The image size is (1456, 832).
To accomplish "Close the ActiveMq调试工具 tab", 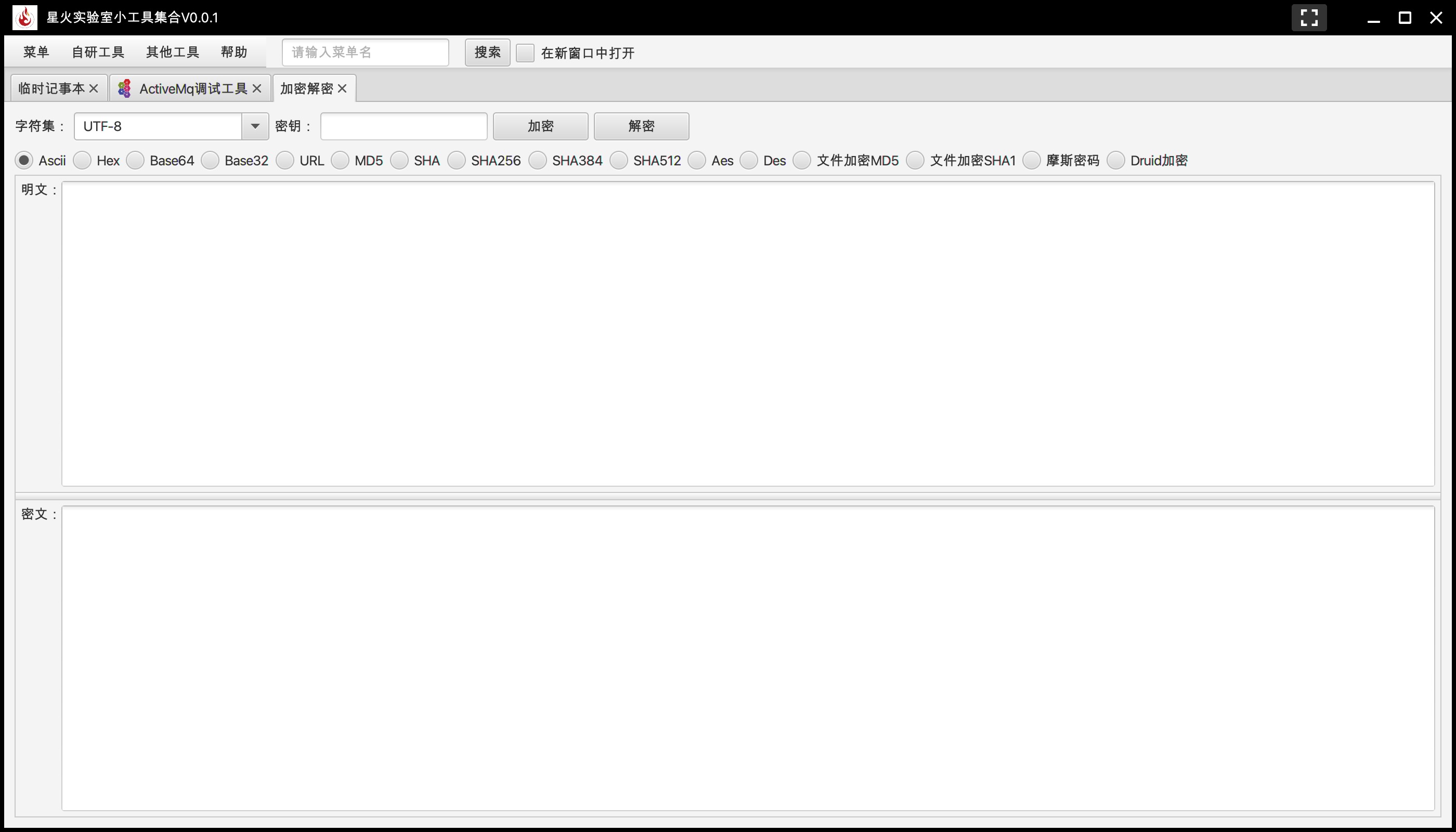I will point(256,88).
